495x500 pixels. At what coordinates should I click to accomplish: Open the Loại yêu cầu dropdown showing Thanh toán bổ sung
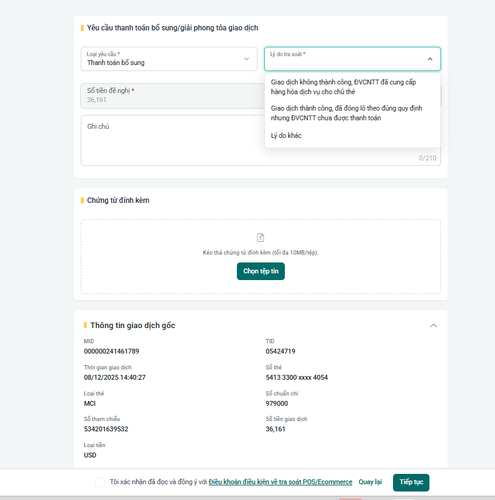coord(169,59)
